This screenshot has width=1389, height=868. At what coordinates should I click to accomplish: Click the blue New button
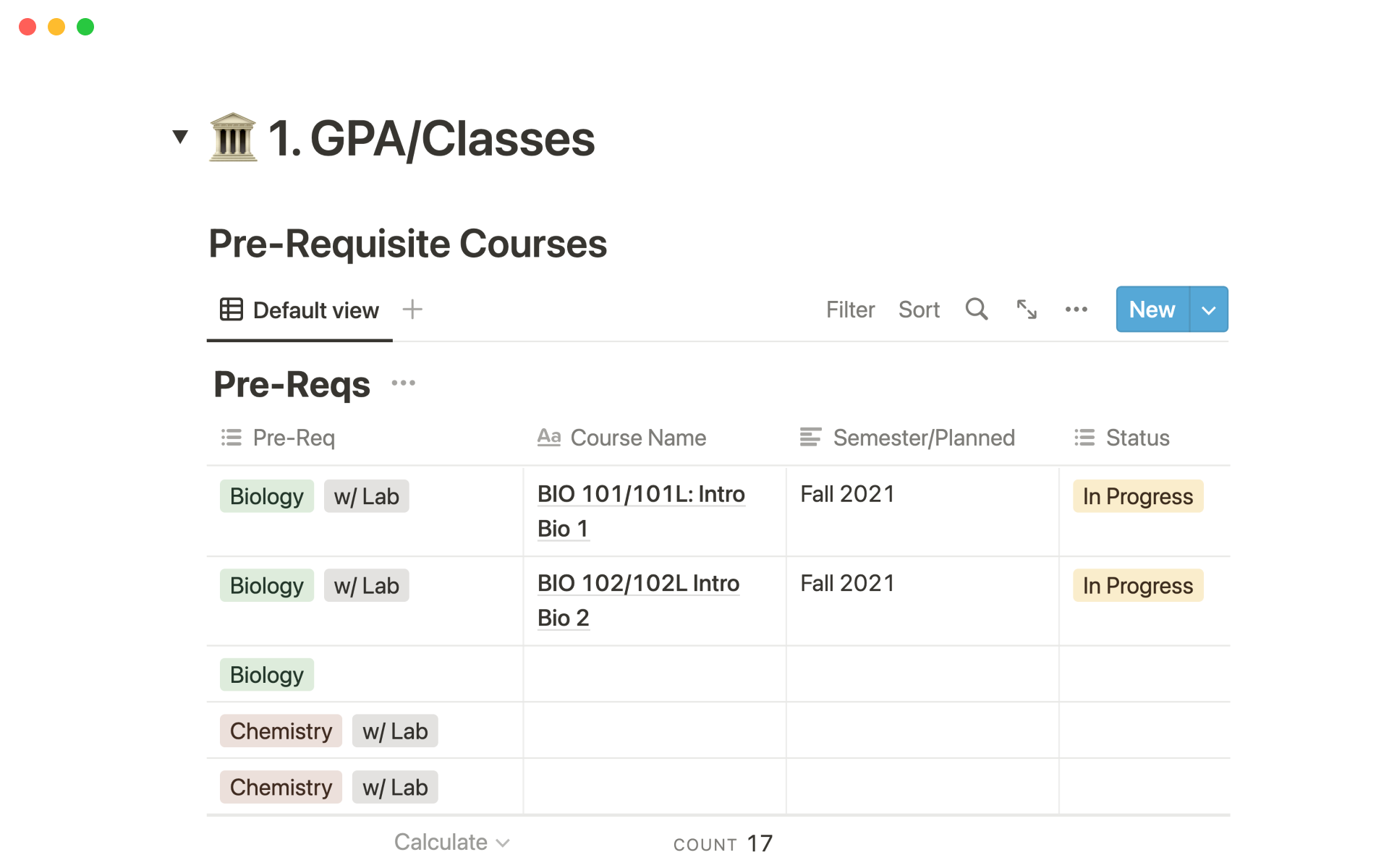(x=1152, y=310)
